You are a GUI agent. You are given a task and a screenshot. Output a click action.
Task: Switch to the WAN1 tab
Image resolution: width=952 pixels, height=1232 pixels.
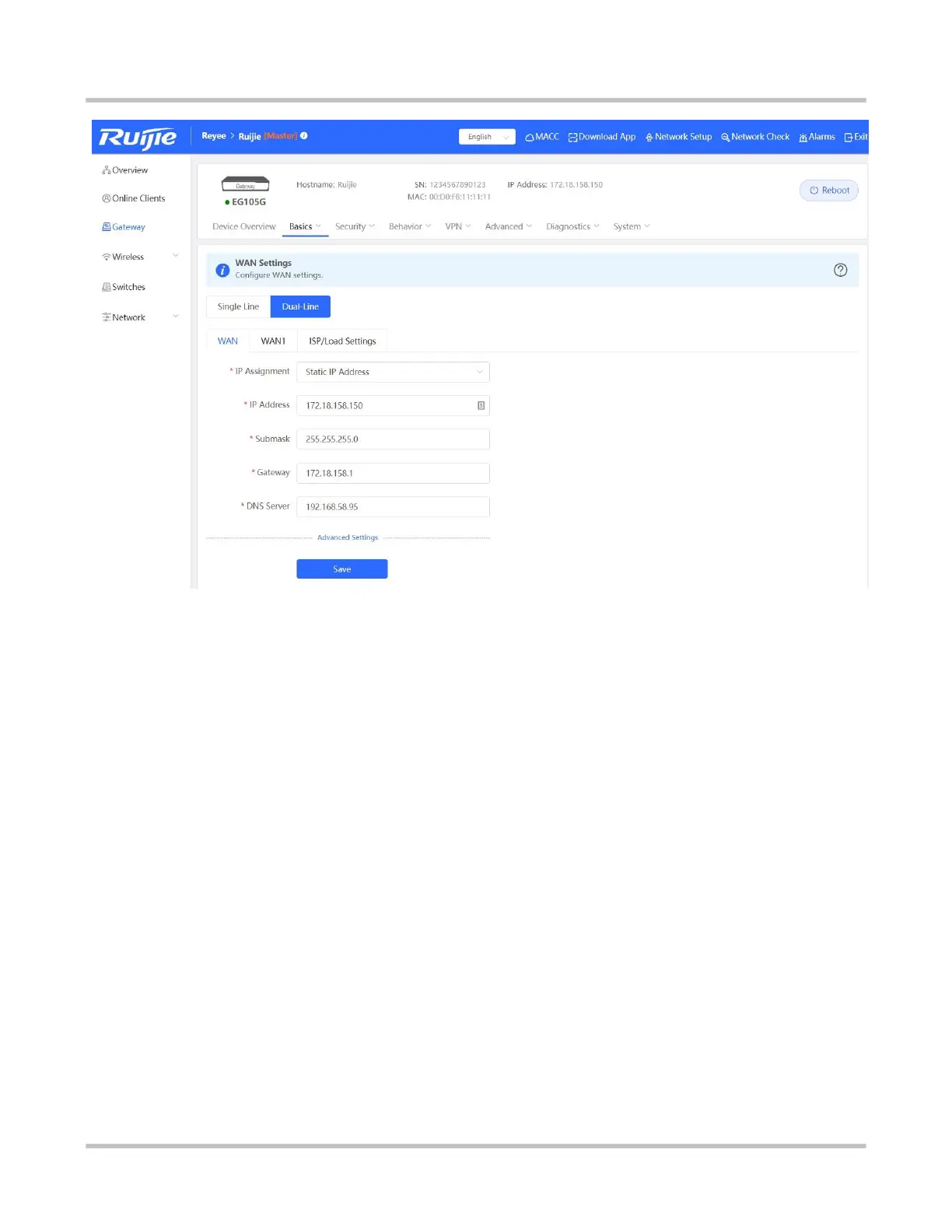pos(273,341)
